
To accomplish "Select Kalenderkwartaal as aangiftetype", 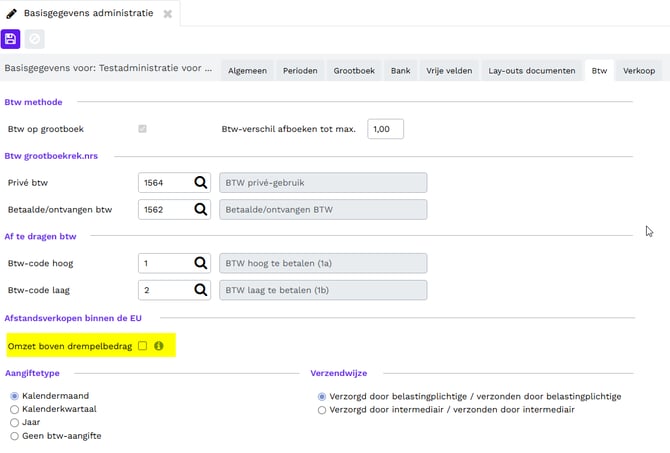I will (x=14, y=409).
